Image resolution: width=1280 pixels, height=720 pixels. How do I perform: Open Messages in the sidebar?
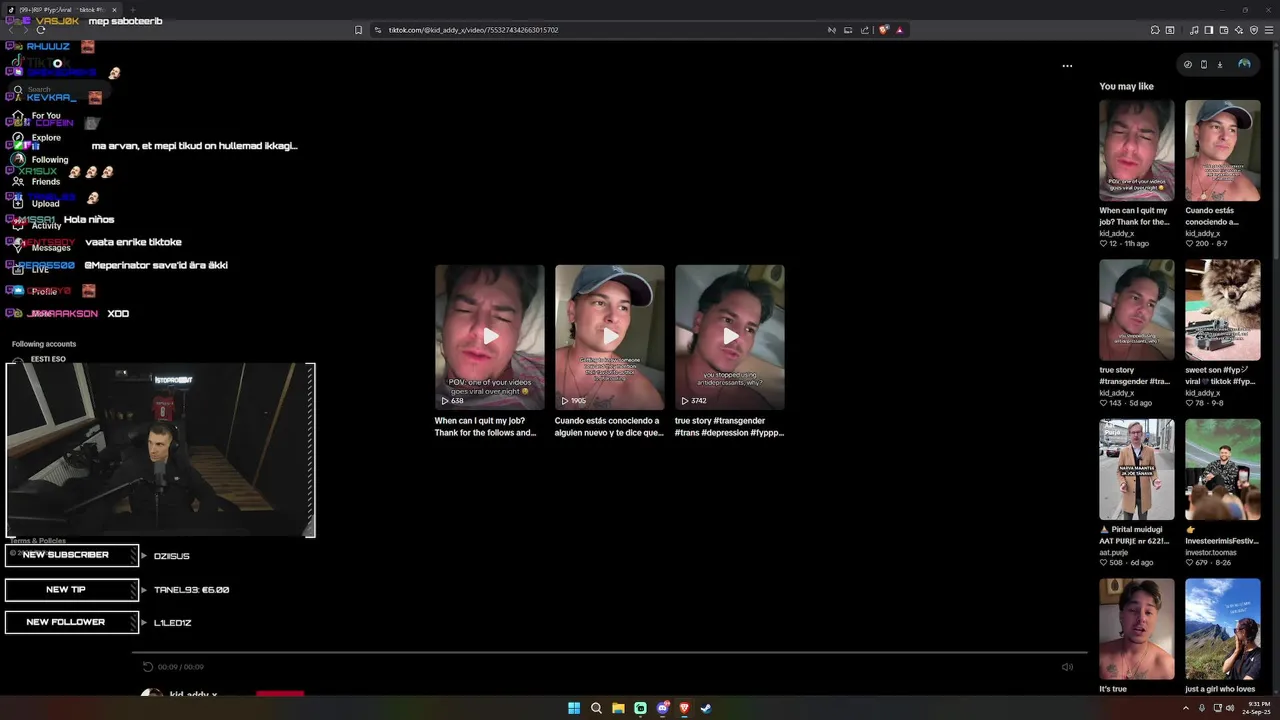pyautogui.click(x=41, y=248)
